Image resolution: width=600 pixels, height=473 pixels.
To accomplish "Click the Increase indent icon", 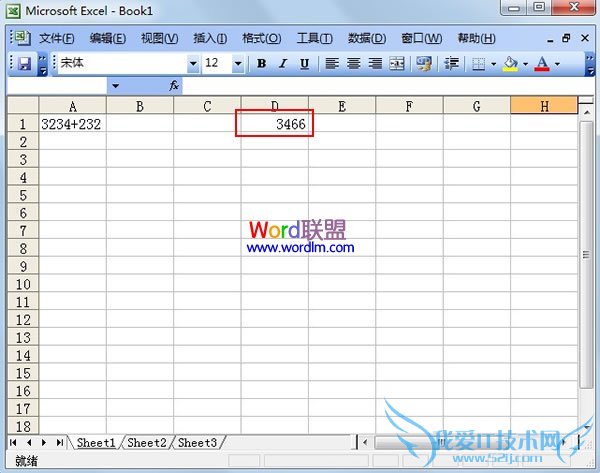I will (x=451, y=63).
